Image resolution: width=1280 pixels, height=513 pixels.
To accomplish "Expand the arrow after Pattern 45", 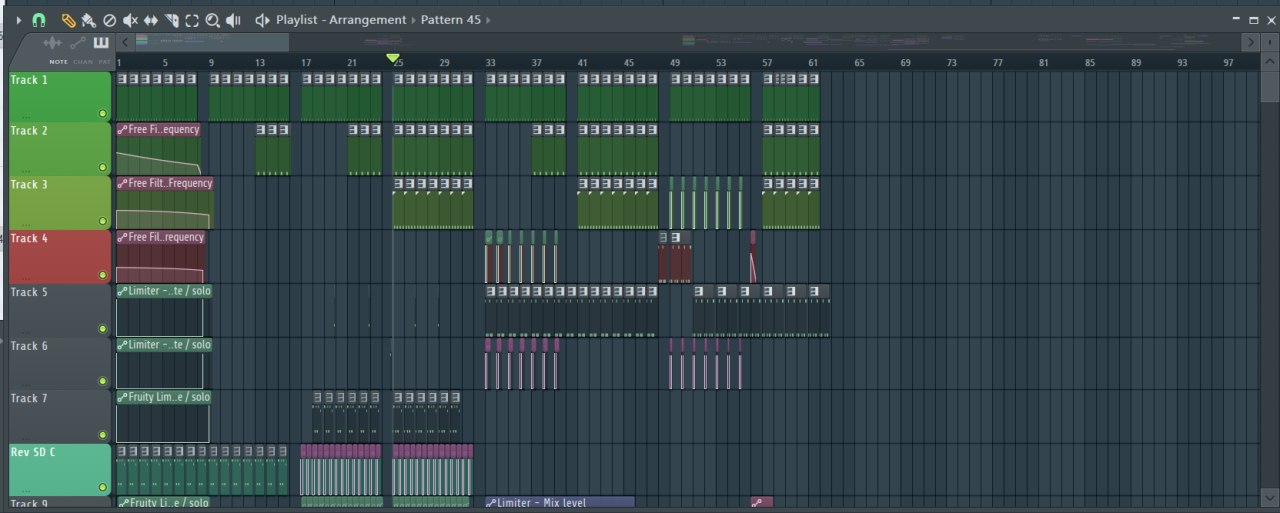I will pyautogui.click(x=488, y=20).
